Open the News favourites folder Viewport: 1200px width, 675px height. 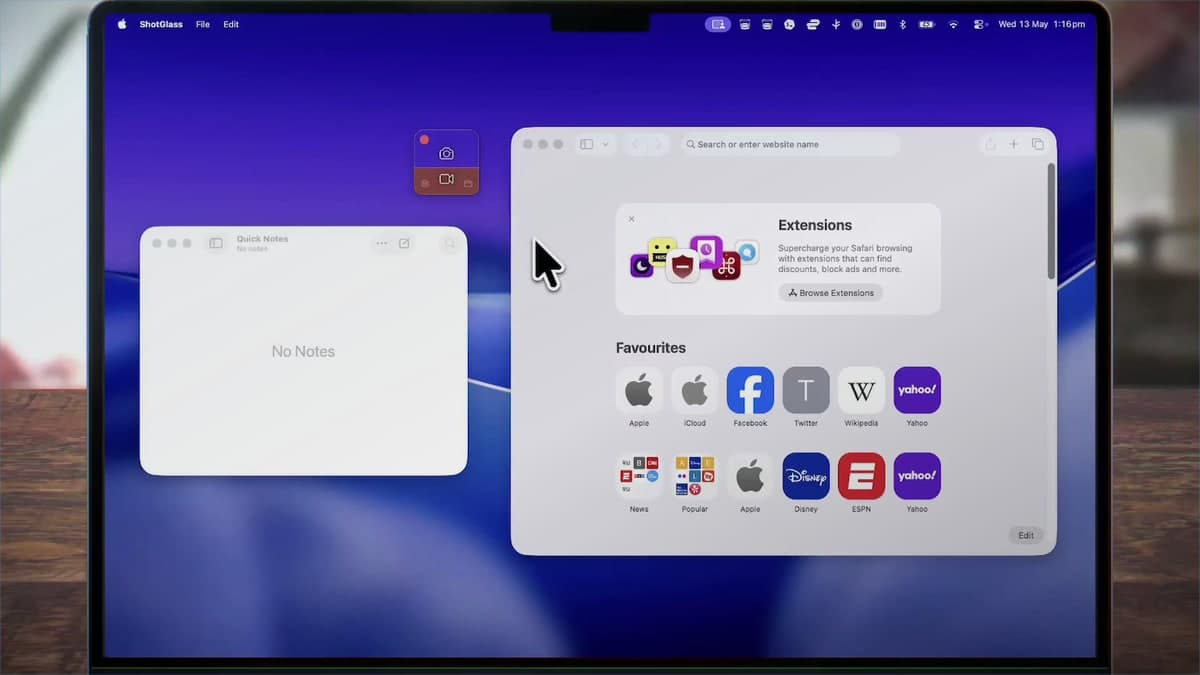coord(639,476)
